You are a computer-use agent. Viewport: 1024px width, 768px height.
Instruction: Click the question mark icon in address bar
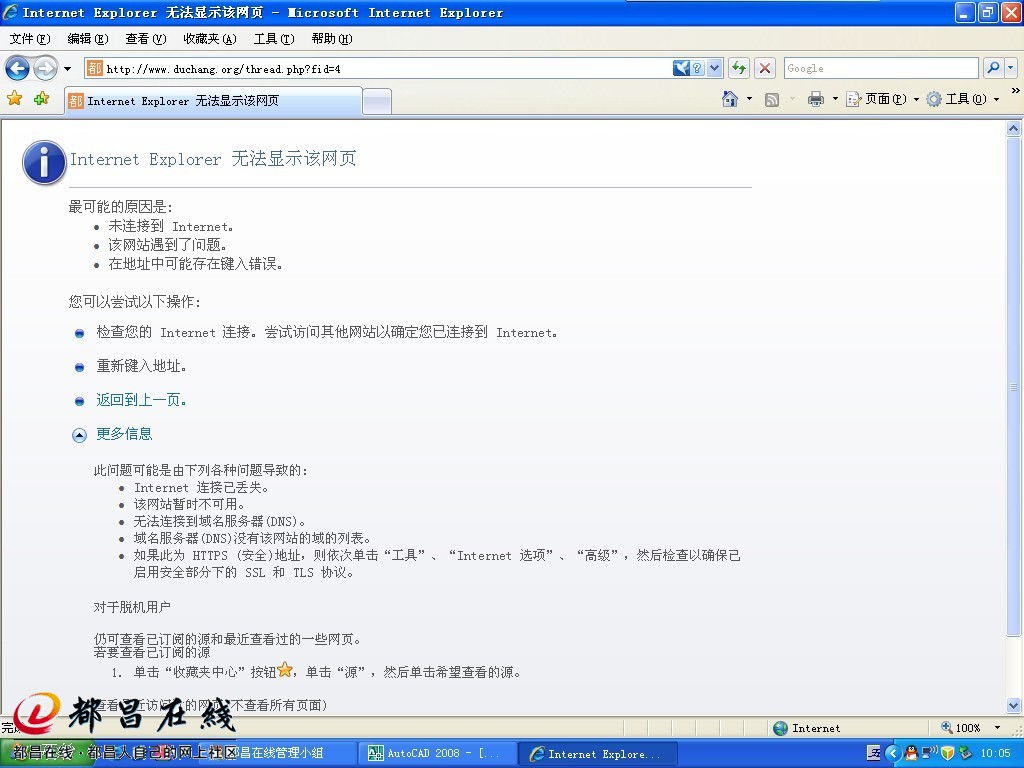coord(697,68)
